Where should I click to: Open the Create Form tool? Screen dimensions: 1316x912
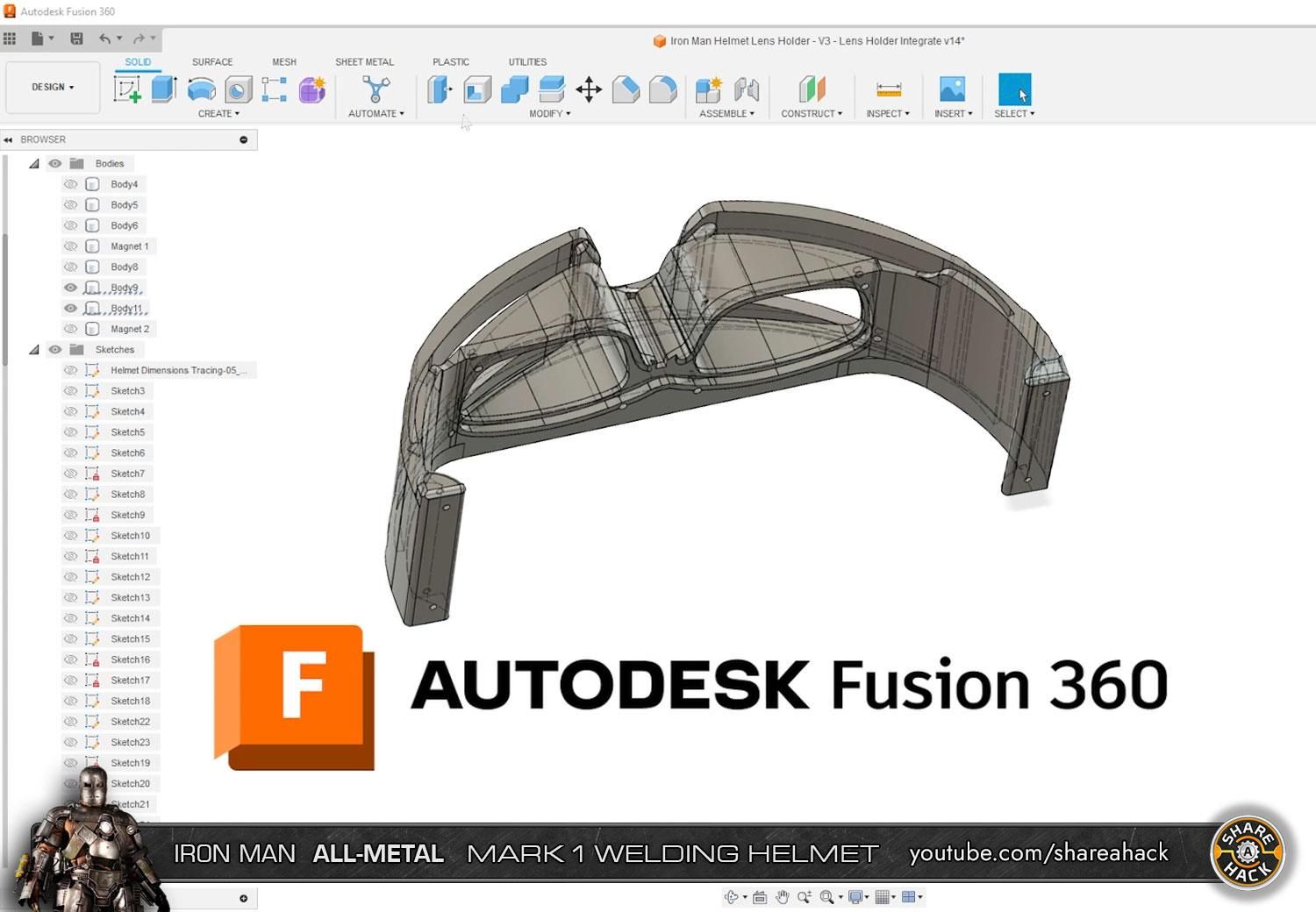click(x=311, y=89)
